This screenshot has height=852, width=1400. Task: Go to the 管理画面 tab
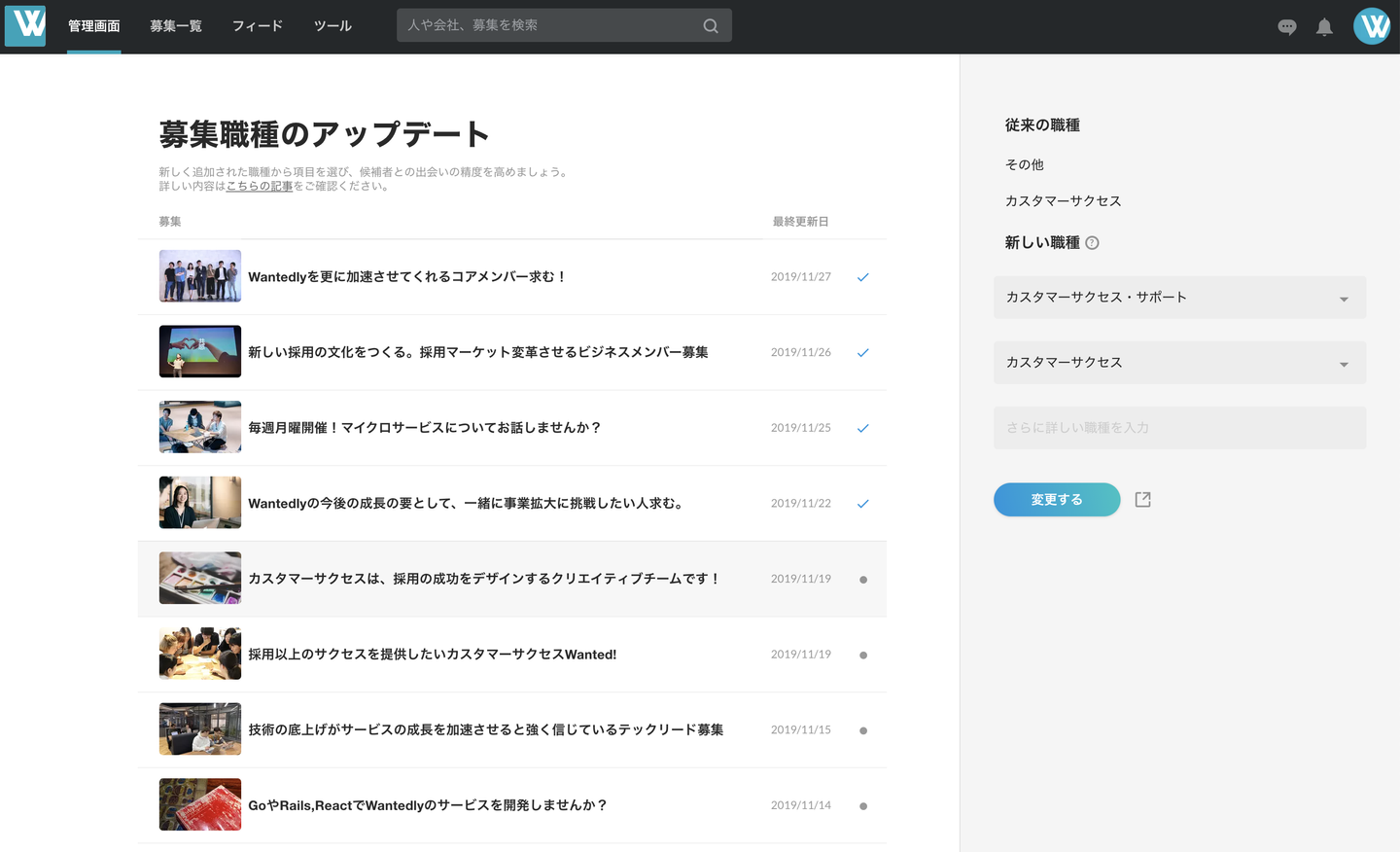[94, 26]
